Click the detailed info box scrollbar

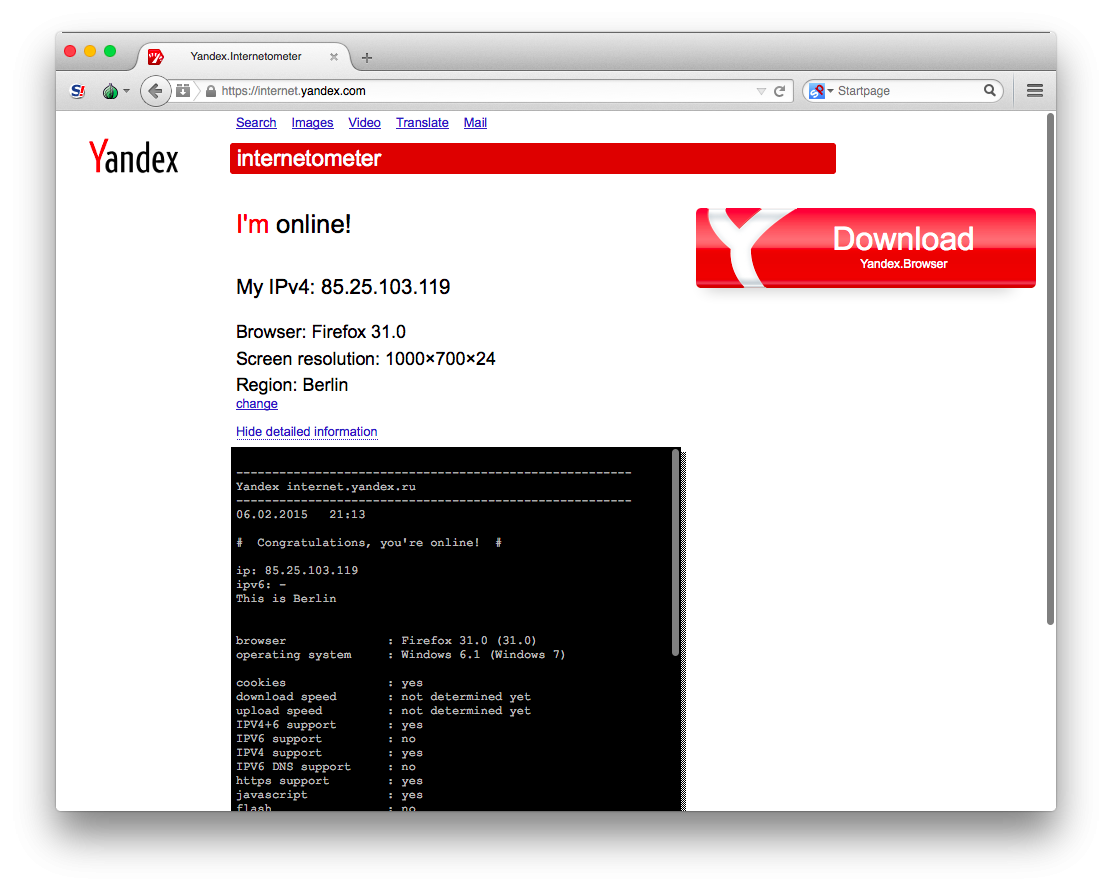pos(676,553)
